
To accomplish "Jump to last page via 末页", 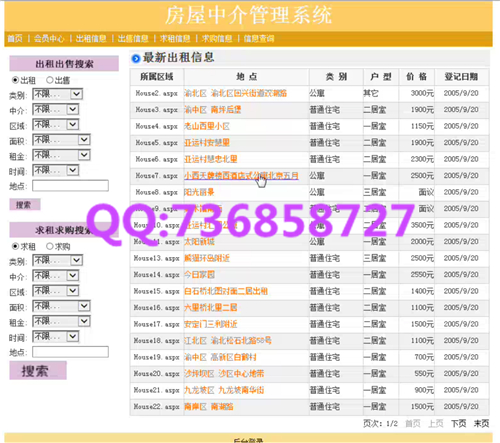I will coord(481,424).
